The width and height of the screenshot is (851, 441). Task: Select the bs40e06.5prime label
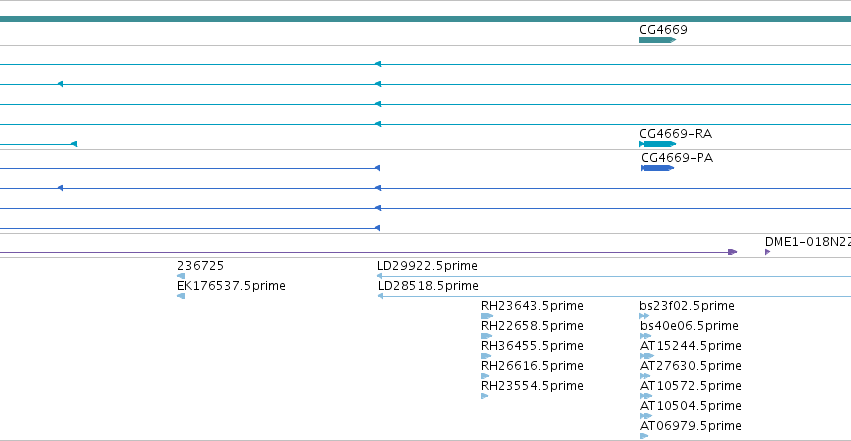[x=689, y=325]
